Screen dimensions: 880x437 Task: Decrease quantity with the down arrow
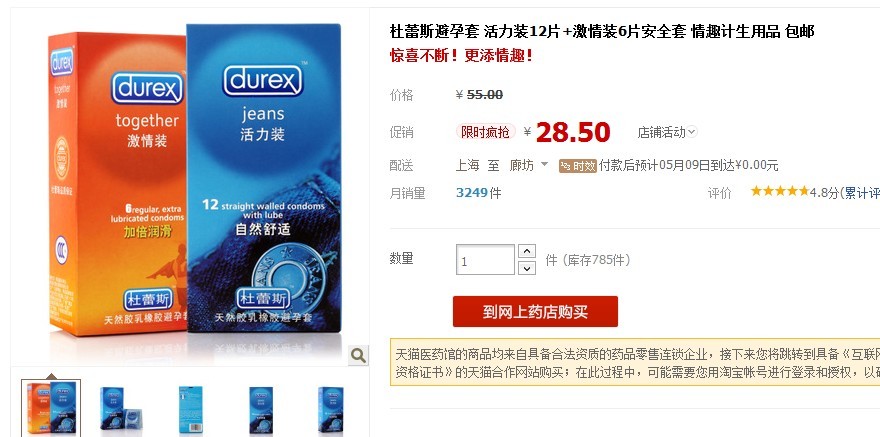(x=526, y=268)
